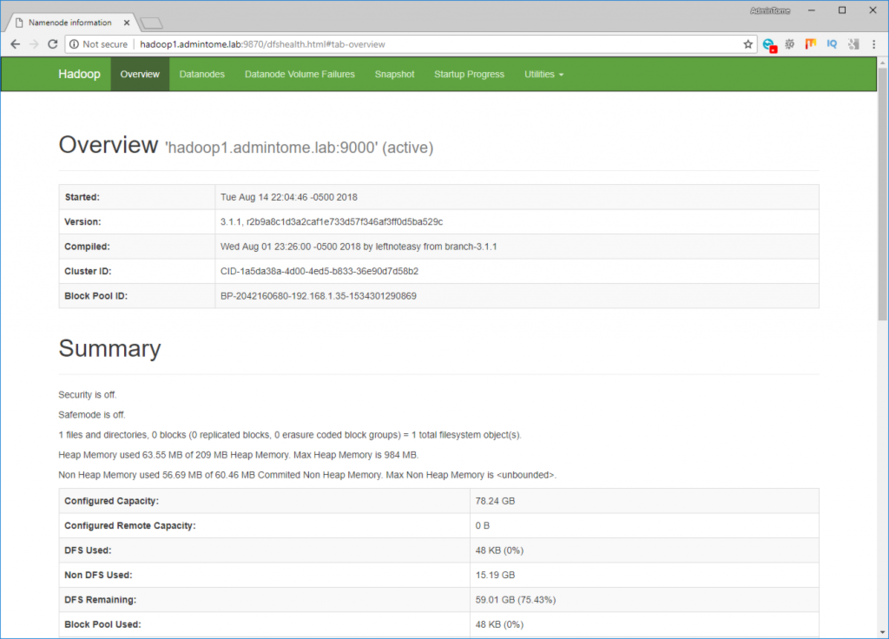
Task: Click the 'Security is off.' text
Action: 87,395
